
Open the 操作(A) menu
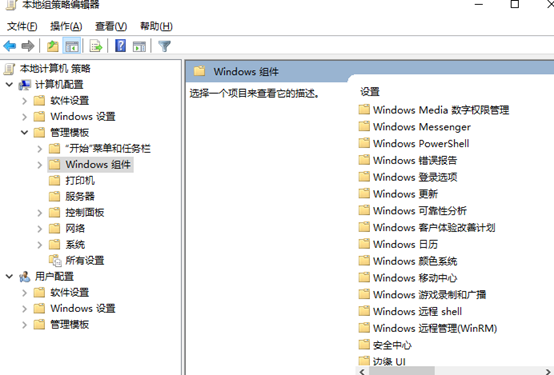[x=66, y=27]
